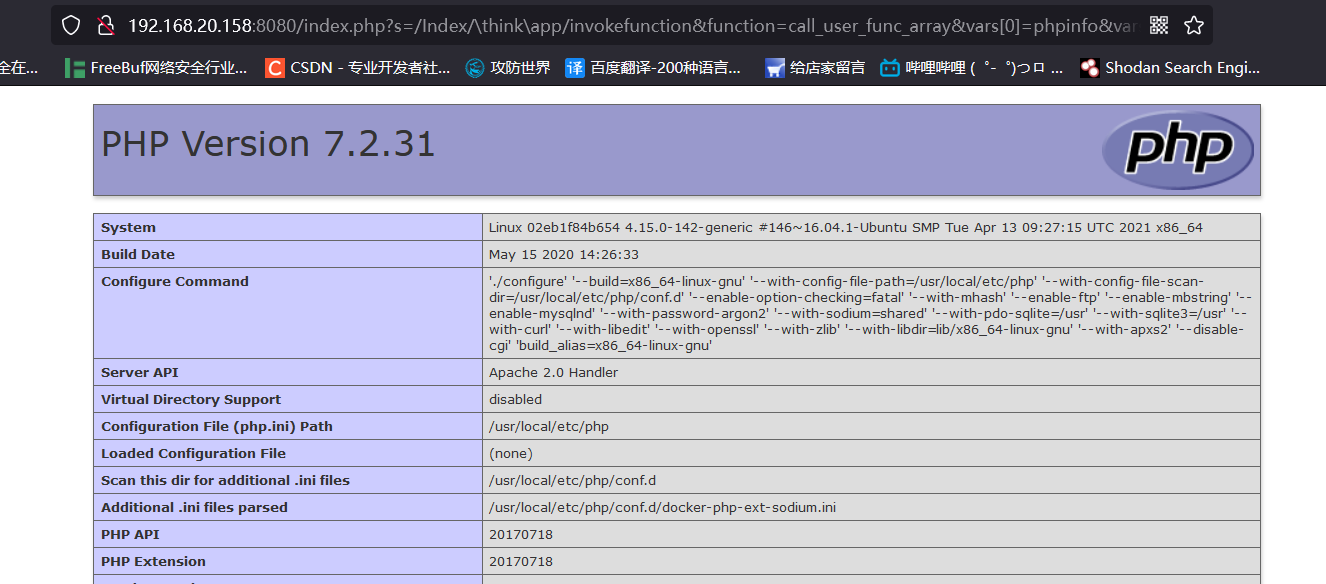
Task: Click the Apache 2.0 Handler value
Action: [553, 372]
